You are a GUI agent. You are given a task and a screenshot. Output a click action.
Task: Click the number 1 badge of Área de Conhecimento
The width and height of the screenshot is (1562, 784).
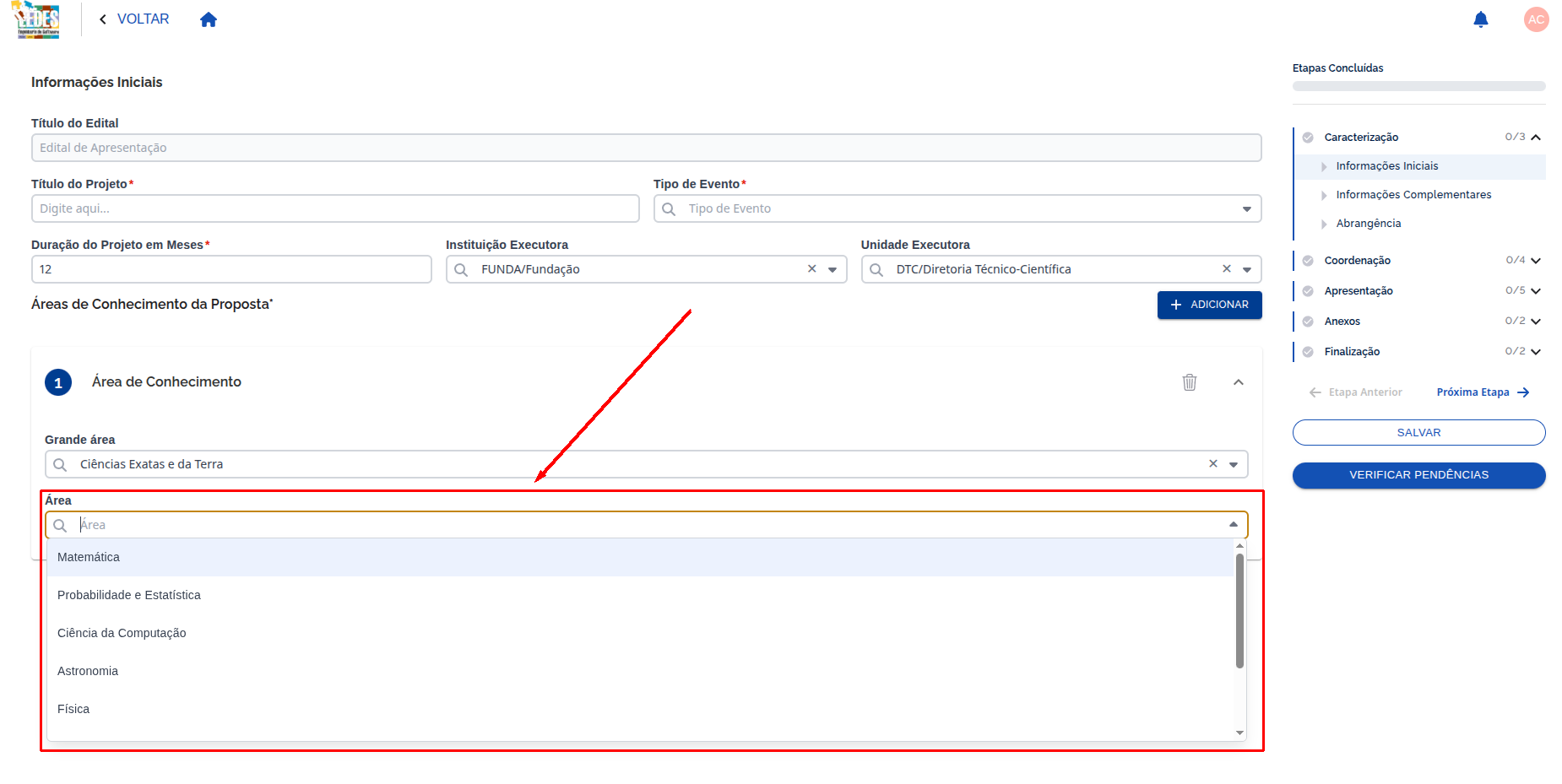click(58, 382)
